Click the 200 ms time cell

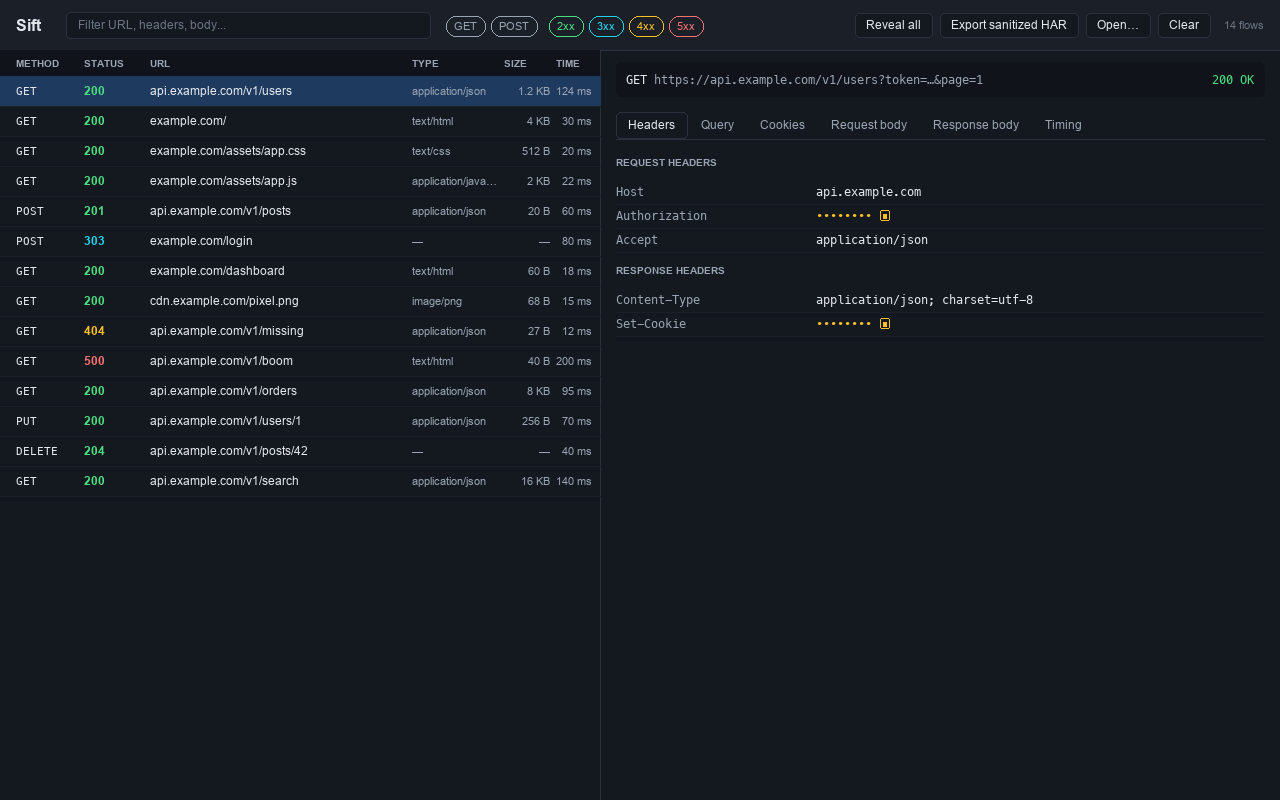click(x=574, y=361)
